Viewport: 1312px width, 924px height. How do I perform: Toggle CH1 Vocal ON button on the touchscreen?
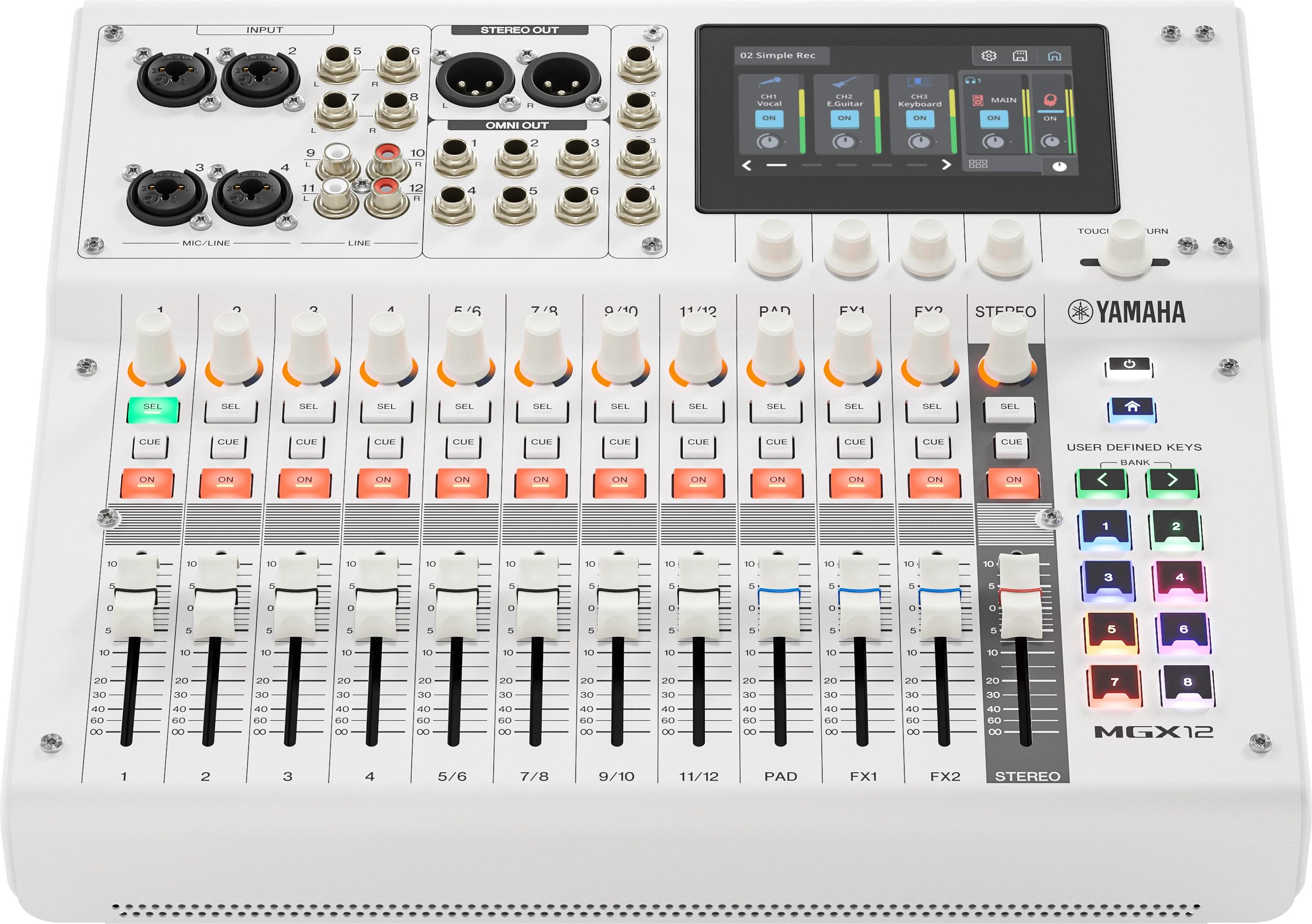click(770, 118)
